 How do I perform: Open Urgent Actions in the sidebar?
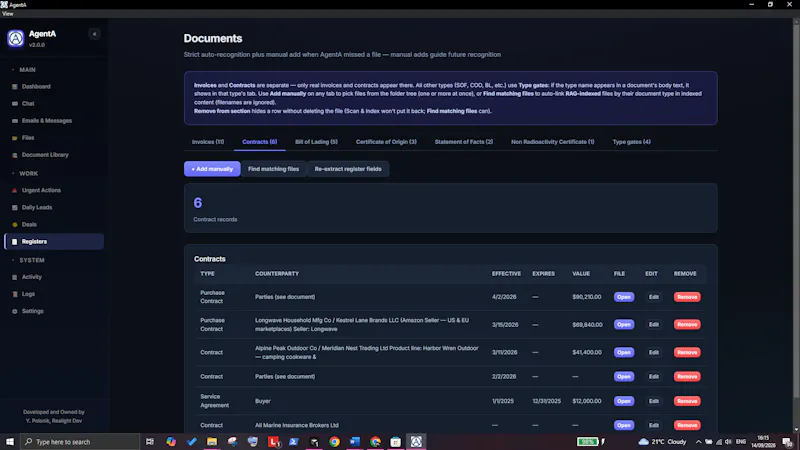click(41, 190)
